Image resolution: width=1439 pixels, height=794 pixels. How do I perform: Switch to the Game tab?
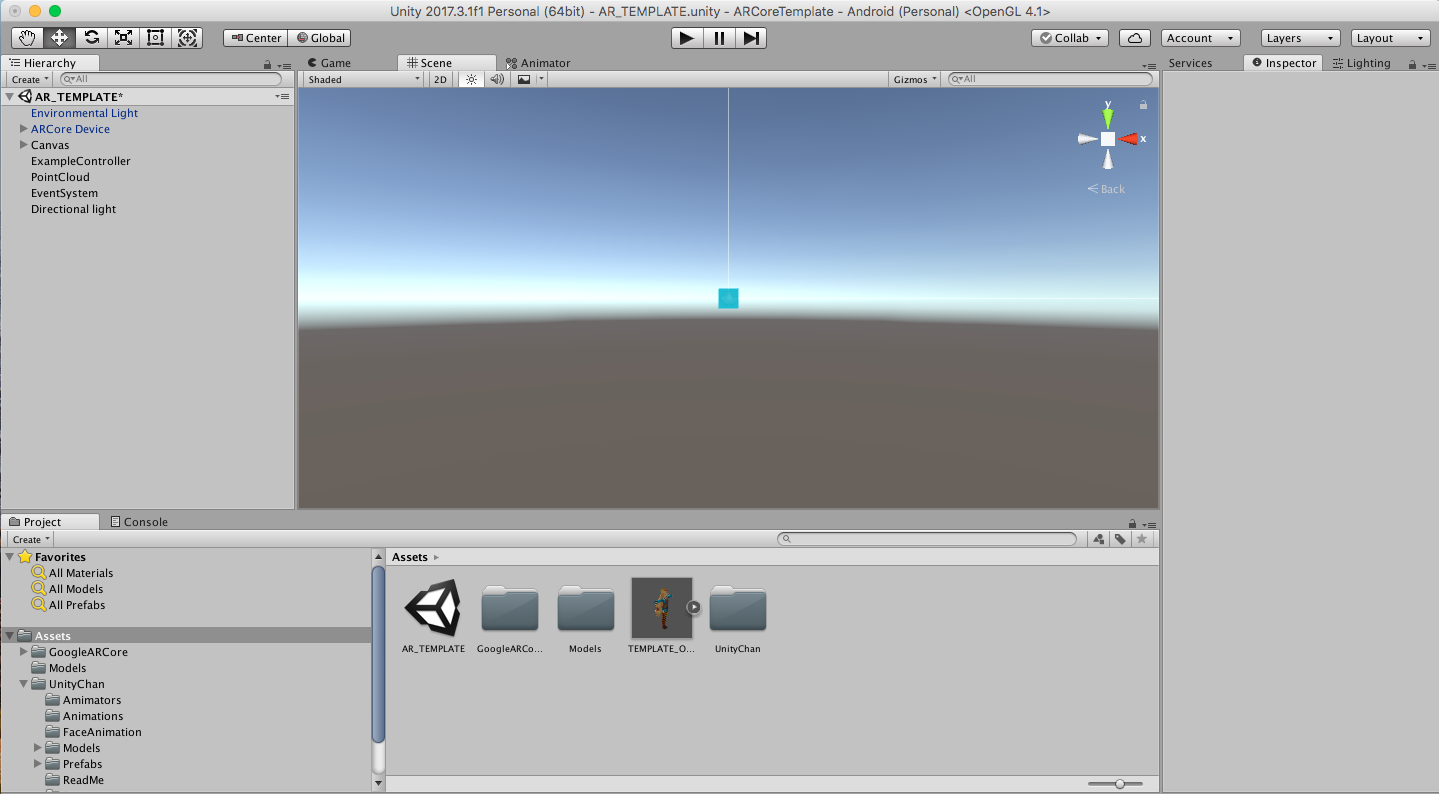329,63
